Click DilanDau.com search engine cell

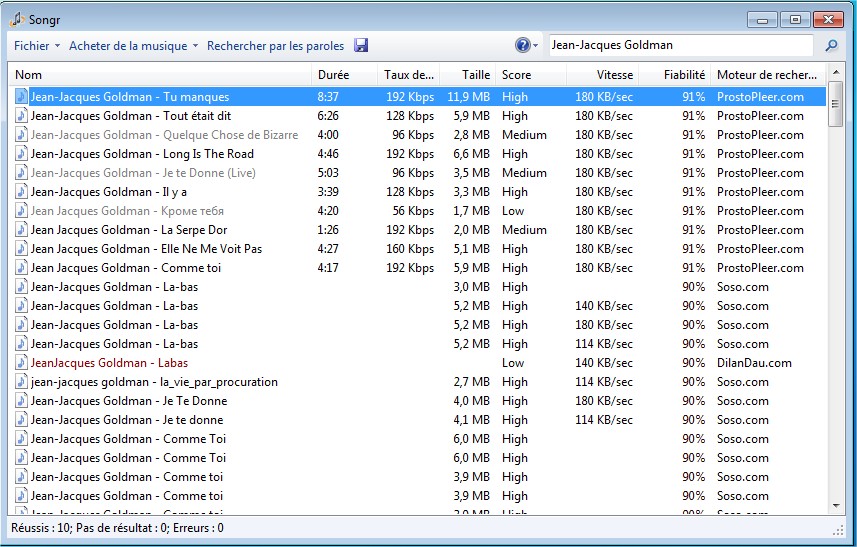[754, 363]
